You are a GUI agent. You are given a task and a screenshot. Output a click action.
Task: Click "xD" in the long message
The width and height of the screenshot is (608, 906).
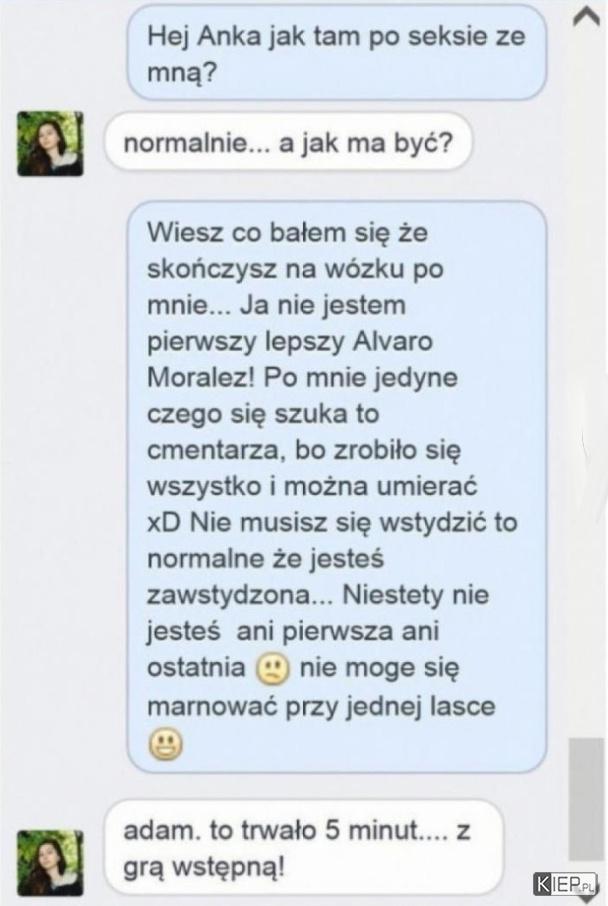[x=164, y=522]
